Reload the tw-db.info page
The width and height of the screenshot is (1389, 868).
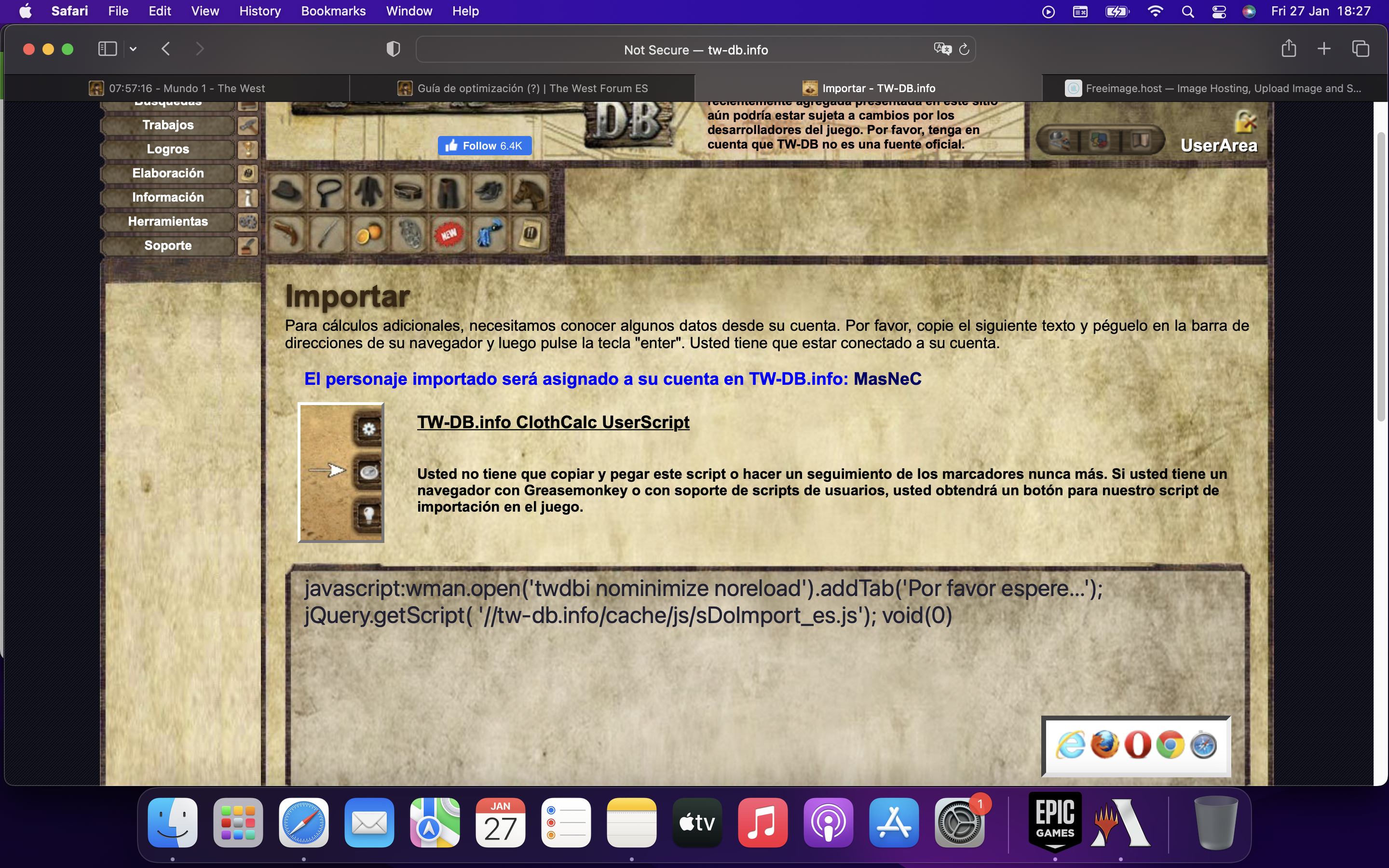[964, 49]
